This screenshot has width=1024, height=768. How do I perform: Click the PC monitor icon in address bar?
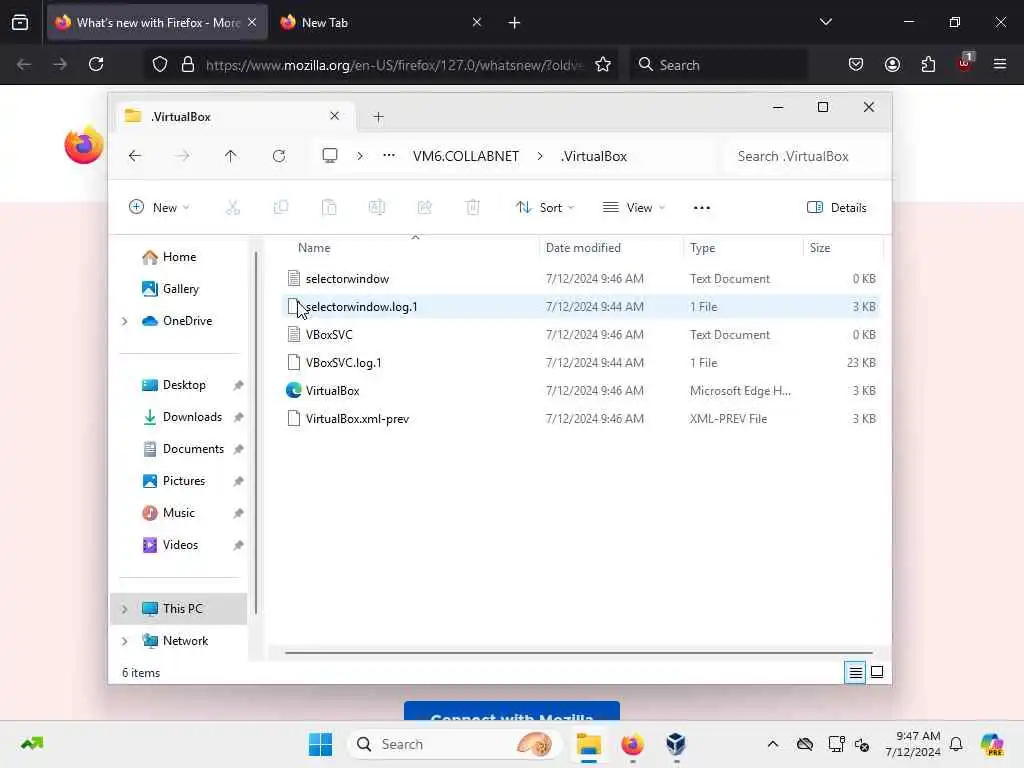(x=330, y=156)
